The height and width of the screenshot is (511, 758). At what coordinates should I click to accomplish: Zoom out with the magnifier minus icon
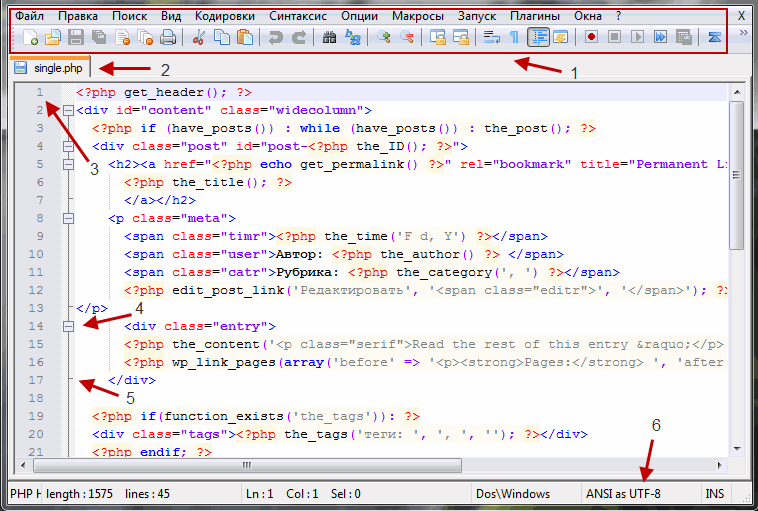click(407, 37)
